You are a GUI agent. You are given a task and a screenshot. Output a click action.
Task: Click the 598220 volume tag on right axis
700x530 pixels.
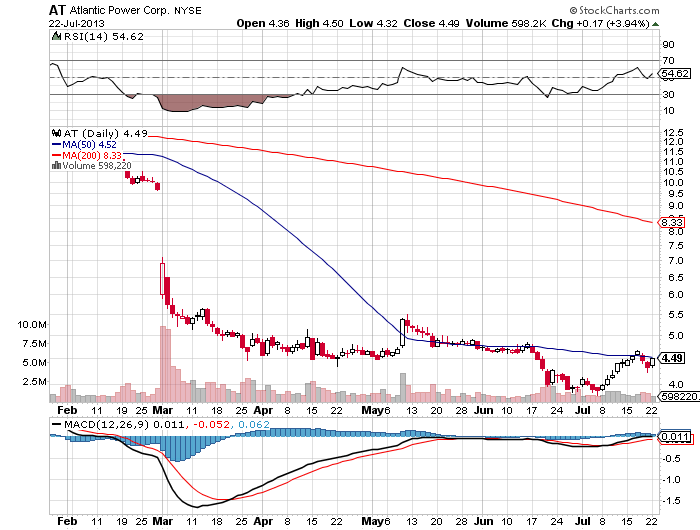(x=679, y=396)
